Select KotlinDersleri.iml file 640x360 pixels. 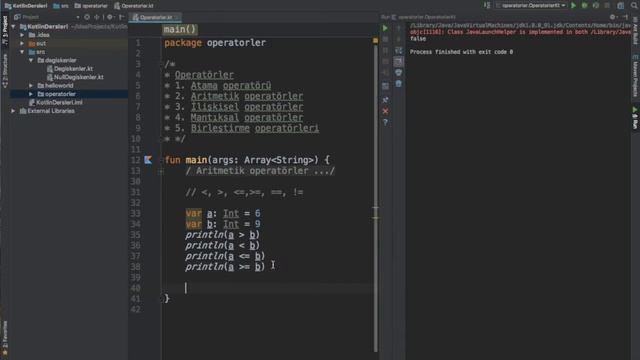pyautogui.click(x=56, y=102)
